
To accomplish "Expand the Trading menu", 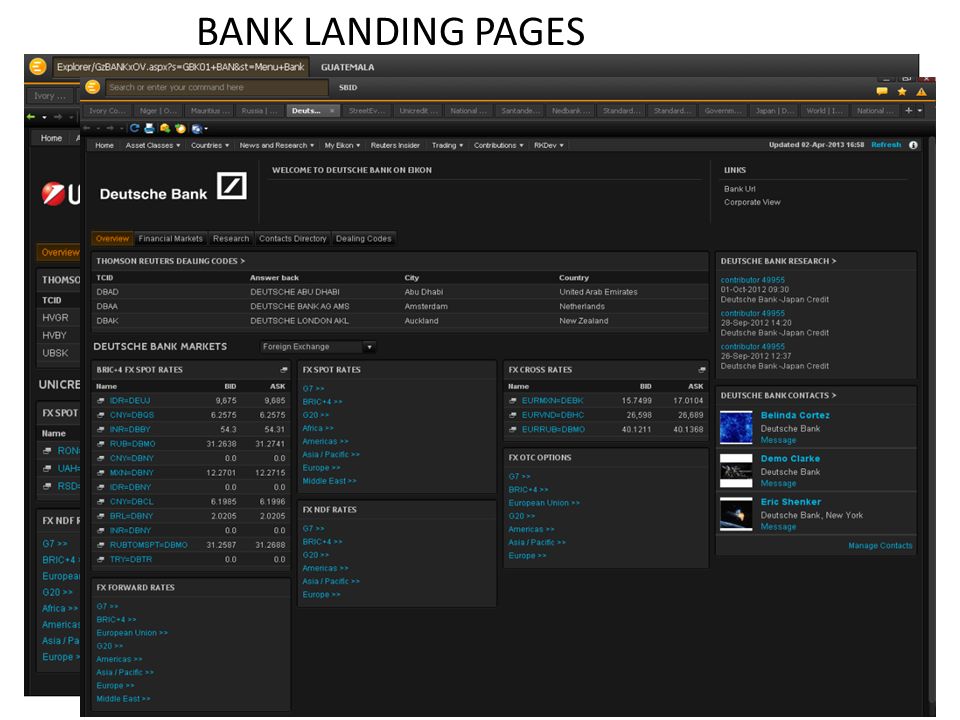I will pyautogui.click(x=448, y=145).
